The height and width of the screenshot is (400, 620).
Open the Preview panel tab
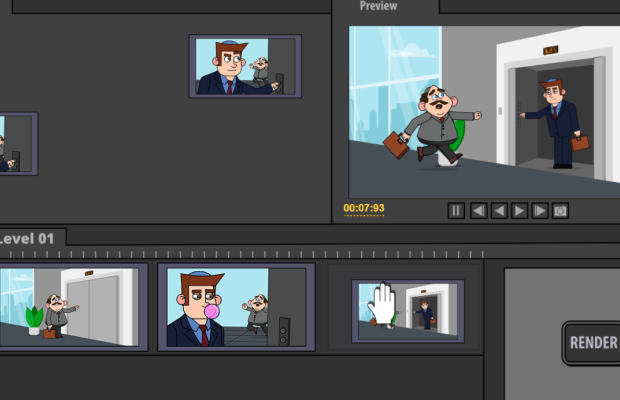(378, 6)
